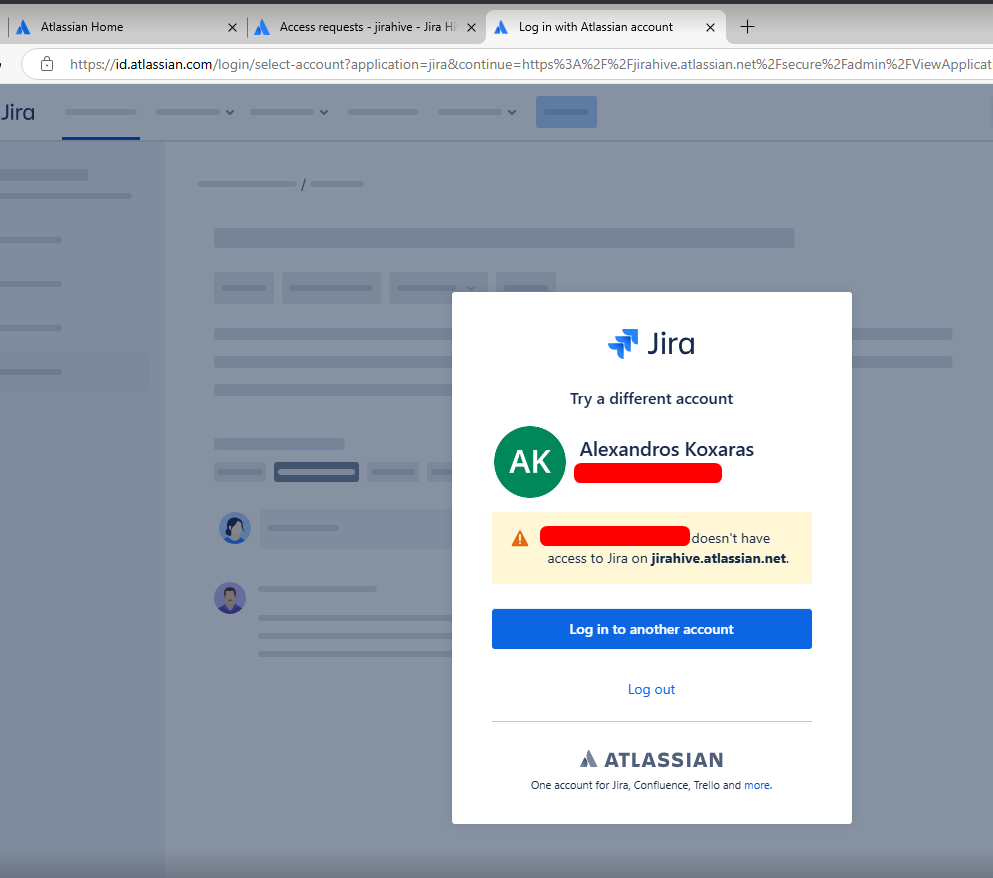Viewport: 993px width, 878px height.
Task: Select the AK avatar for Alexandros Koxaras
Action: (529, 462)
